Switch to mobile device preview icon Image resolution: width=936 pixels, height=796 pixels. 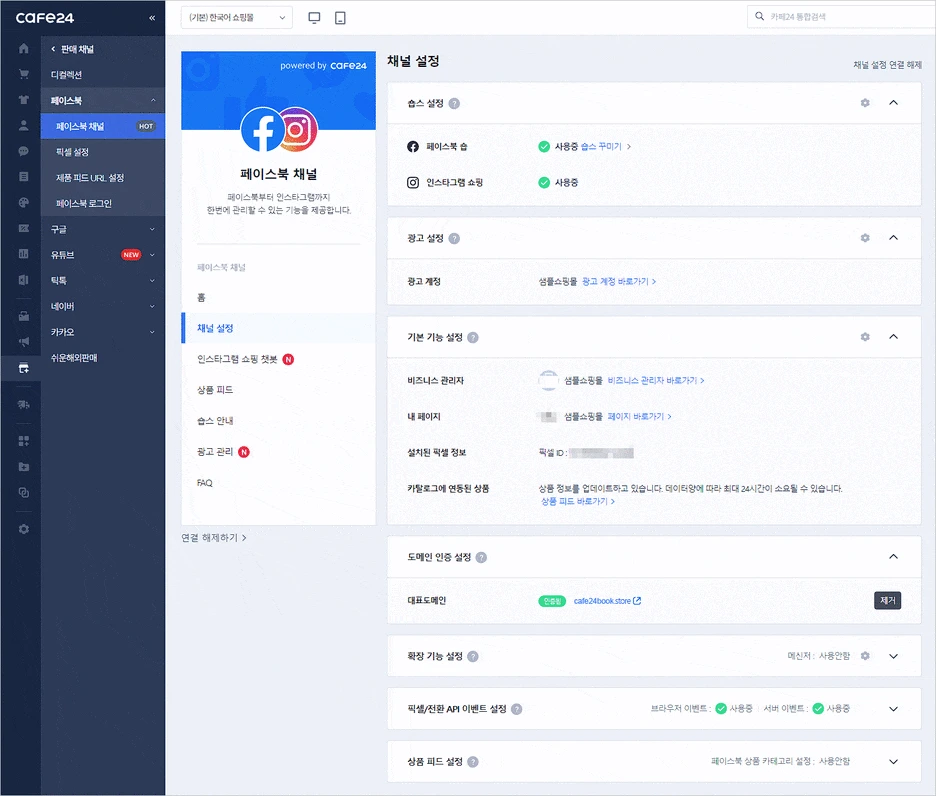tap(340, 18)
